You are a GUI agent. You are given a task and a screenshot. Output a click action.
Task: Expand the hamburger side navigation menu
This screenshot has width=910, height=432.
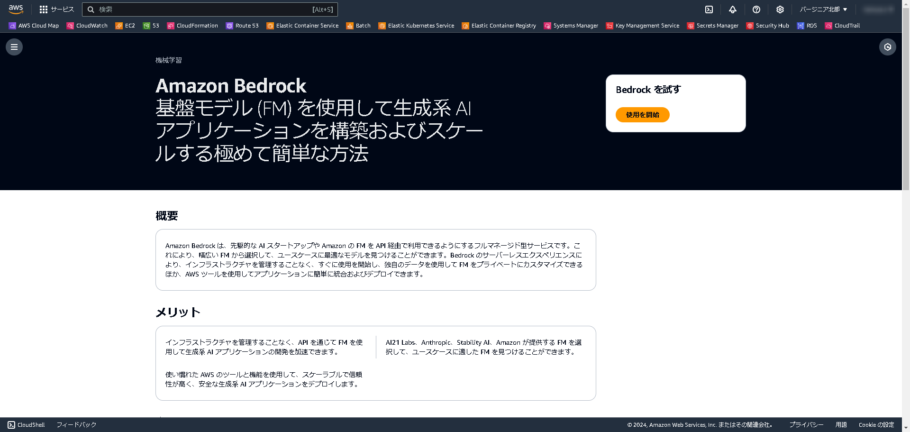(15, 47)
